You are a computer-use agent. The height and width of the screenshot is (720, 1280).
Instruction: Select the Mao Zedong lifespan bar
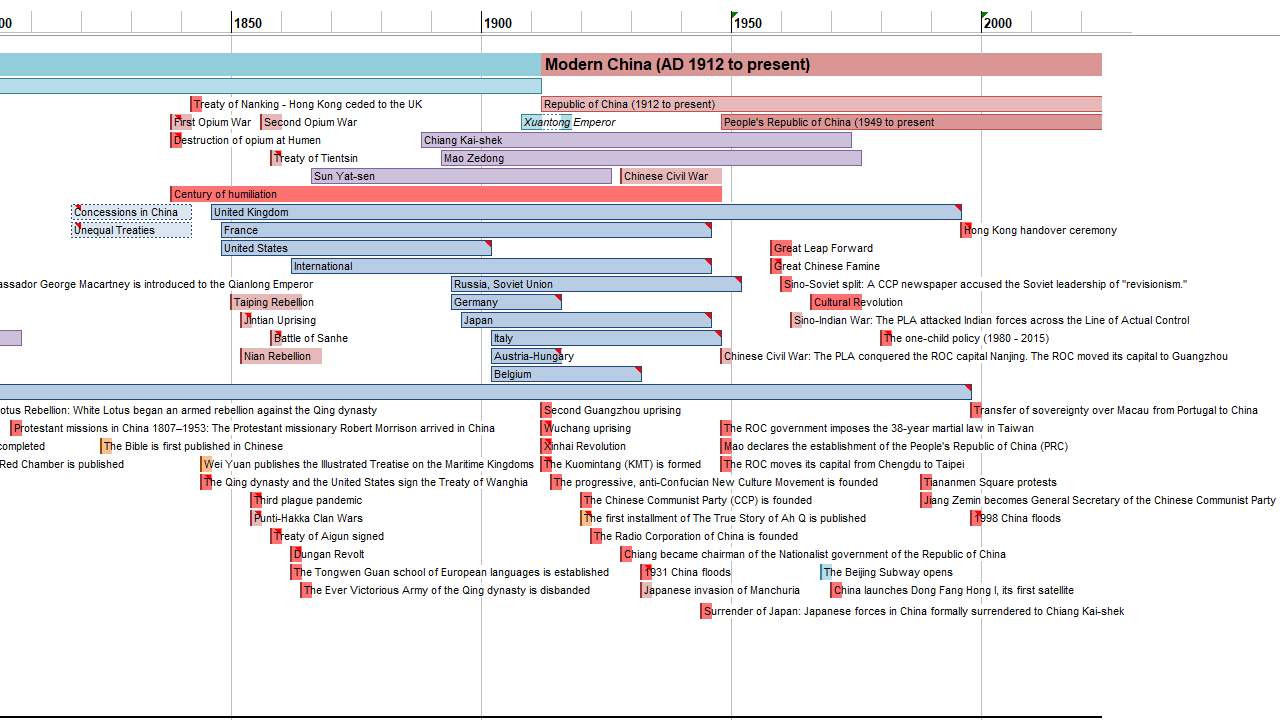pos(650,158)
